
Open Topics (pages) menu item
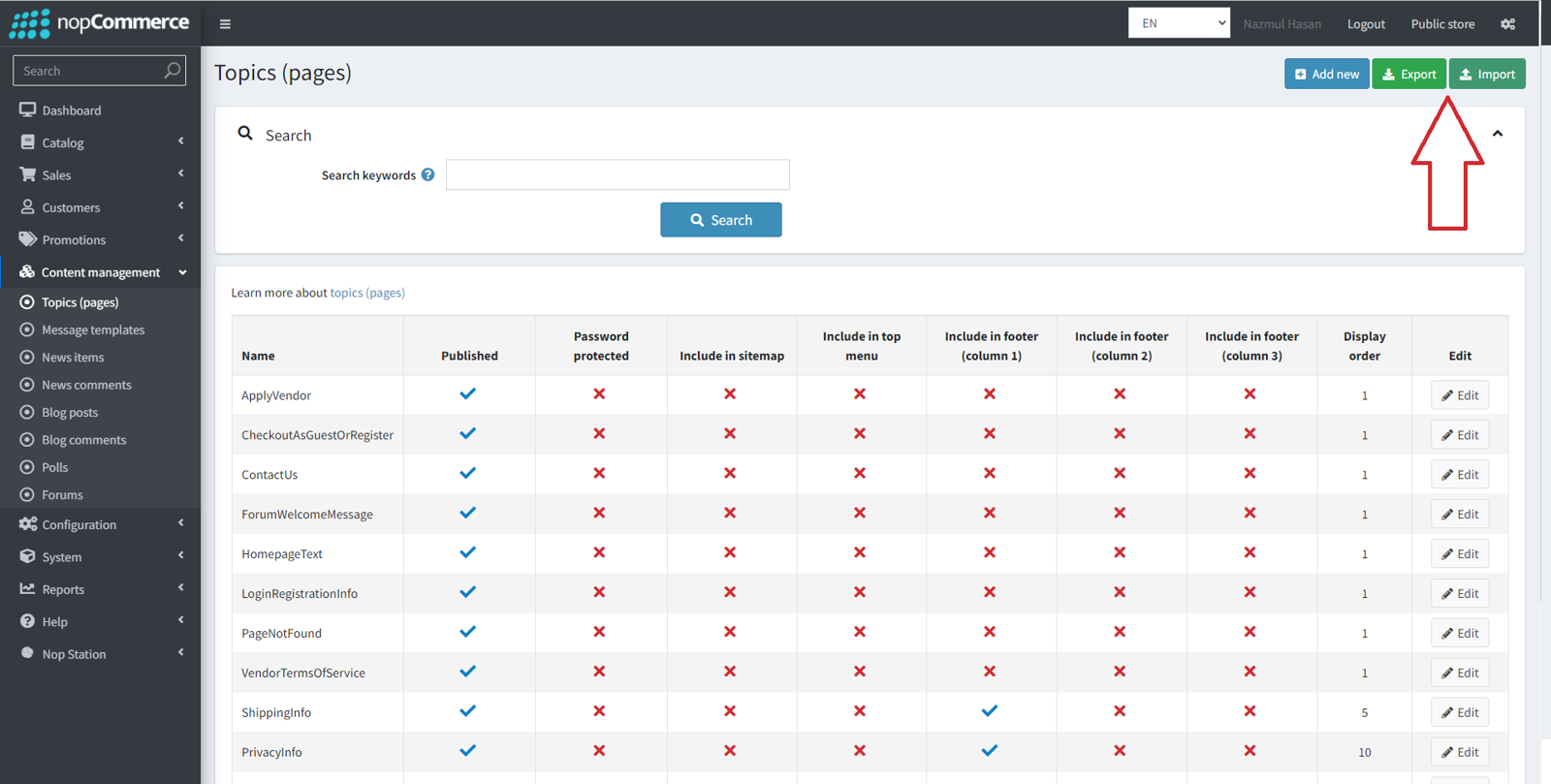pyautogui.click(x=101, y=302)
